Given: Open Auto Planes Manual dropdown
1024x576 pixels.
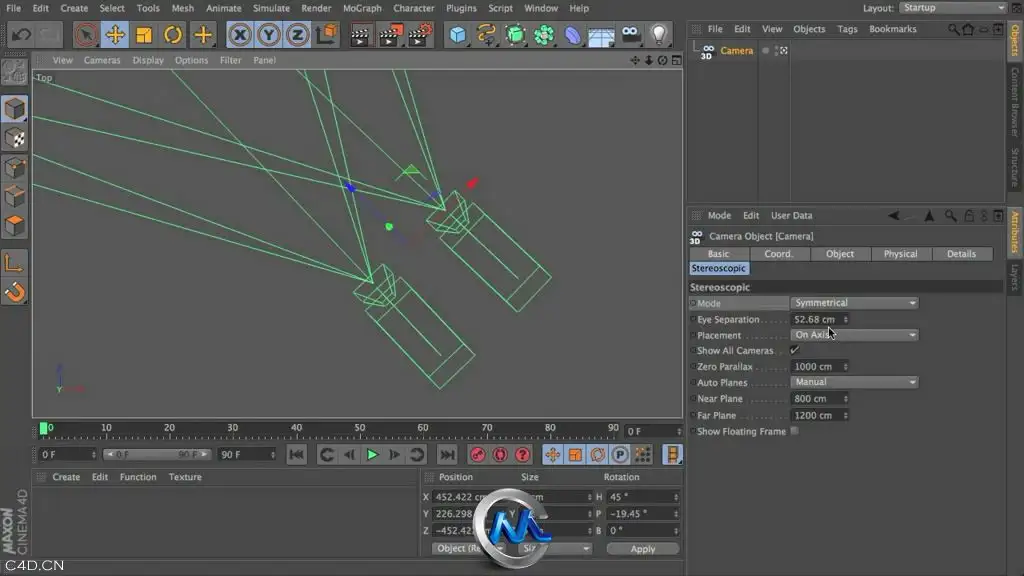Looking at the screenshot, I should pyautogui.click(x=854, y=382).
